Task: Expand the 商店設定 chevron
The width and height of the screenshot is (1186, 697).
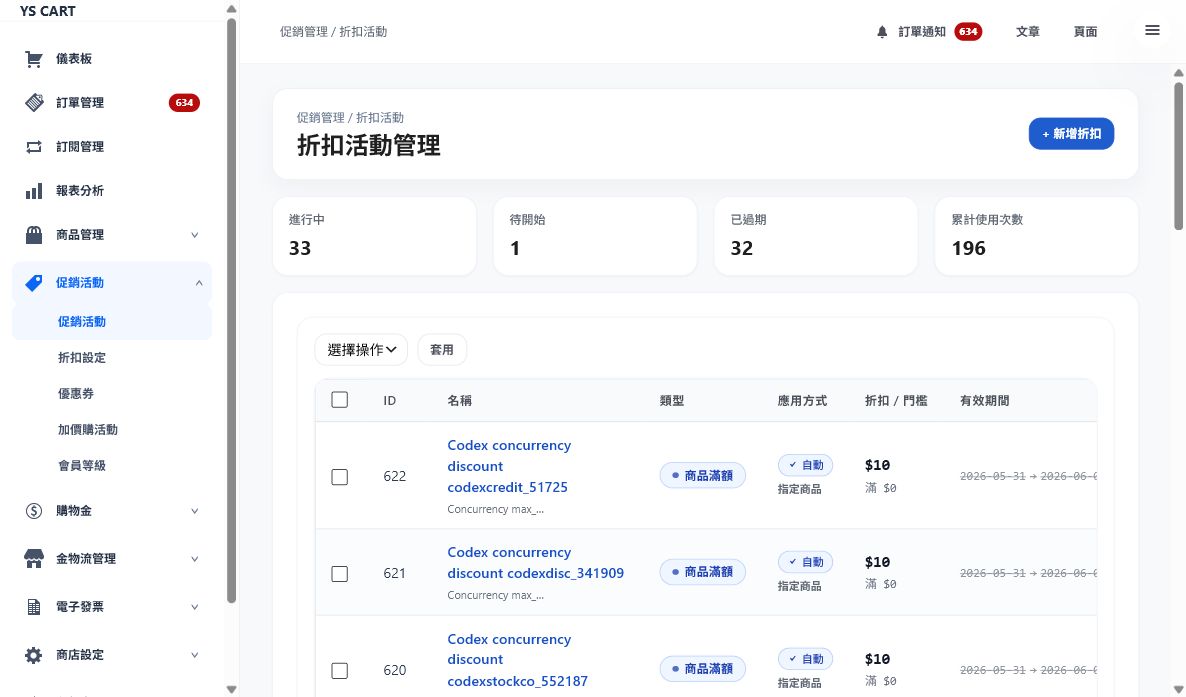Action: pyautogui.click(x=194, y=655)
